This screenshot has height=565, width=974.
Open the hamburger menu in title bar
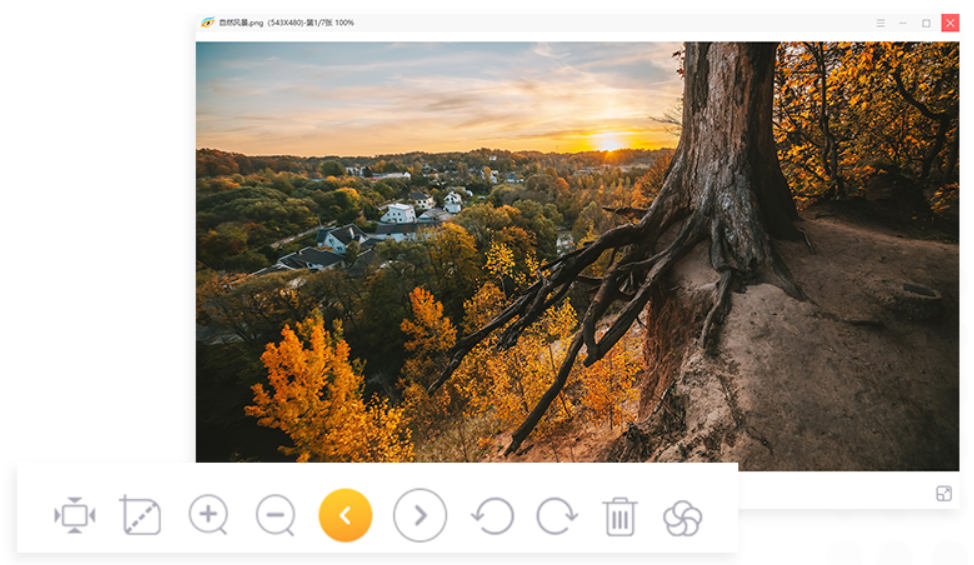point(881,23)
